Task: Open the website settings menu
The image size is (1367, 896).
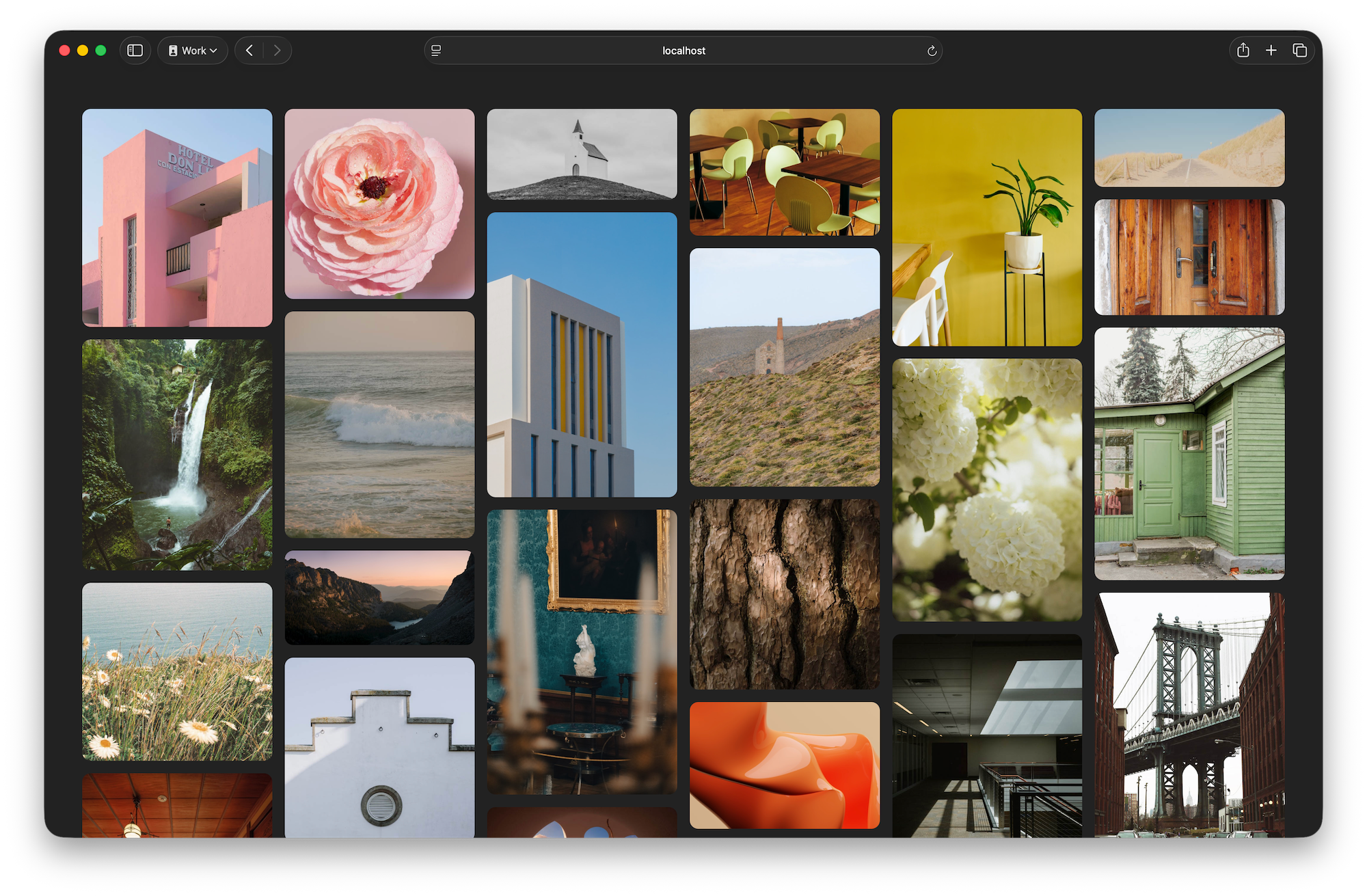Action: (x=435, y=50)
